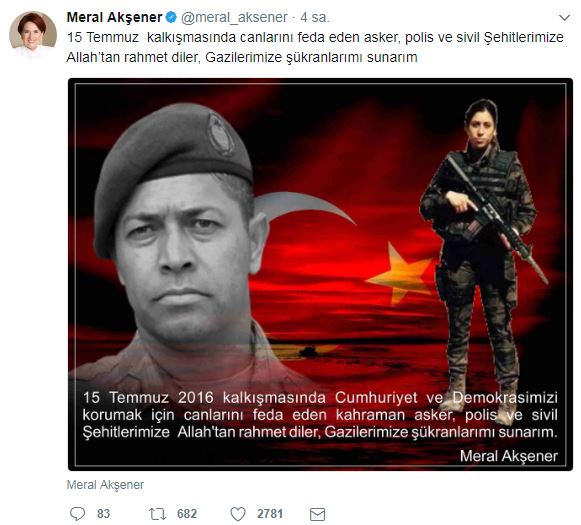Click the like count 2781
The image size is (581, 525).
pyautogui.click(x=270, y=514)
